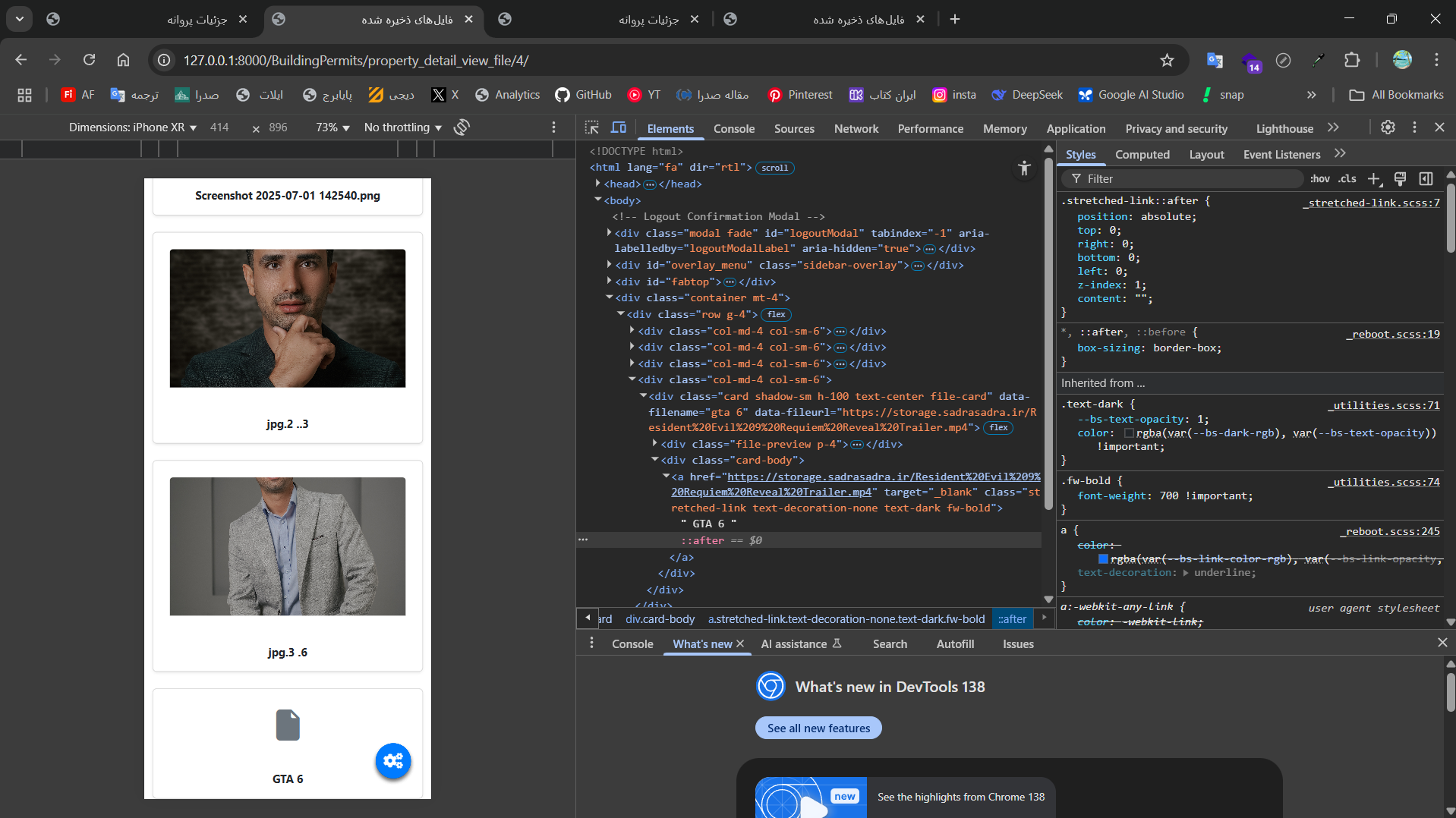Open the No throttling dropdown

pos(402,127)
